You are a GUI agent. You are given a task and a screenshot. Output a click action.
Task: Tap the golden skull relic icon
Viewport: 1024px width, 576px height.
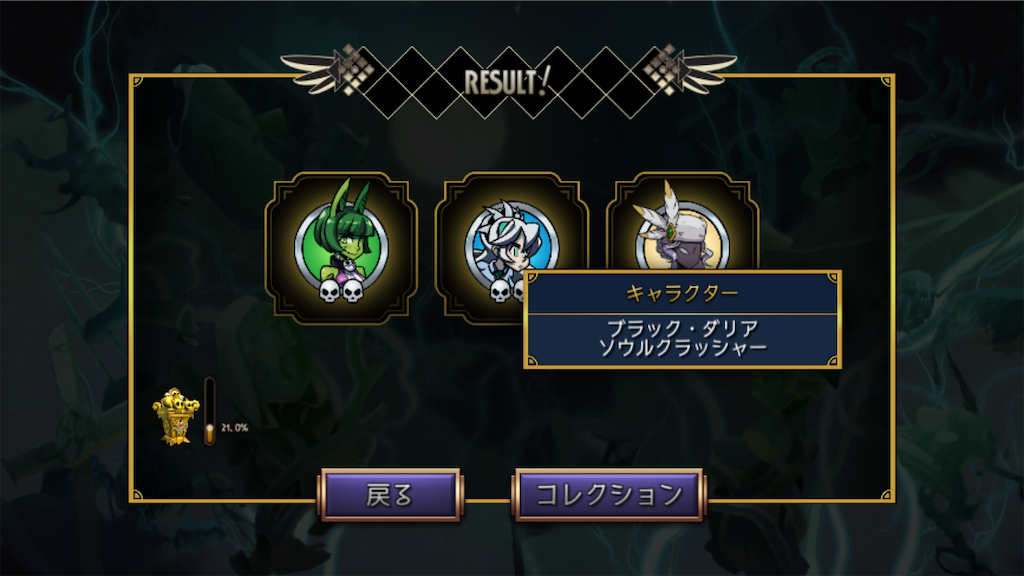click(175, 417)
